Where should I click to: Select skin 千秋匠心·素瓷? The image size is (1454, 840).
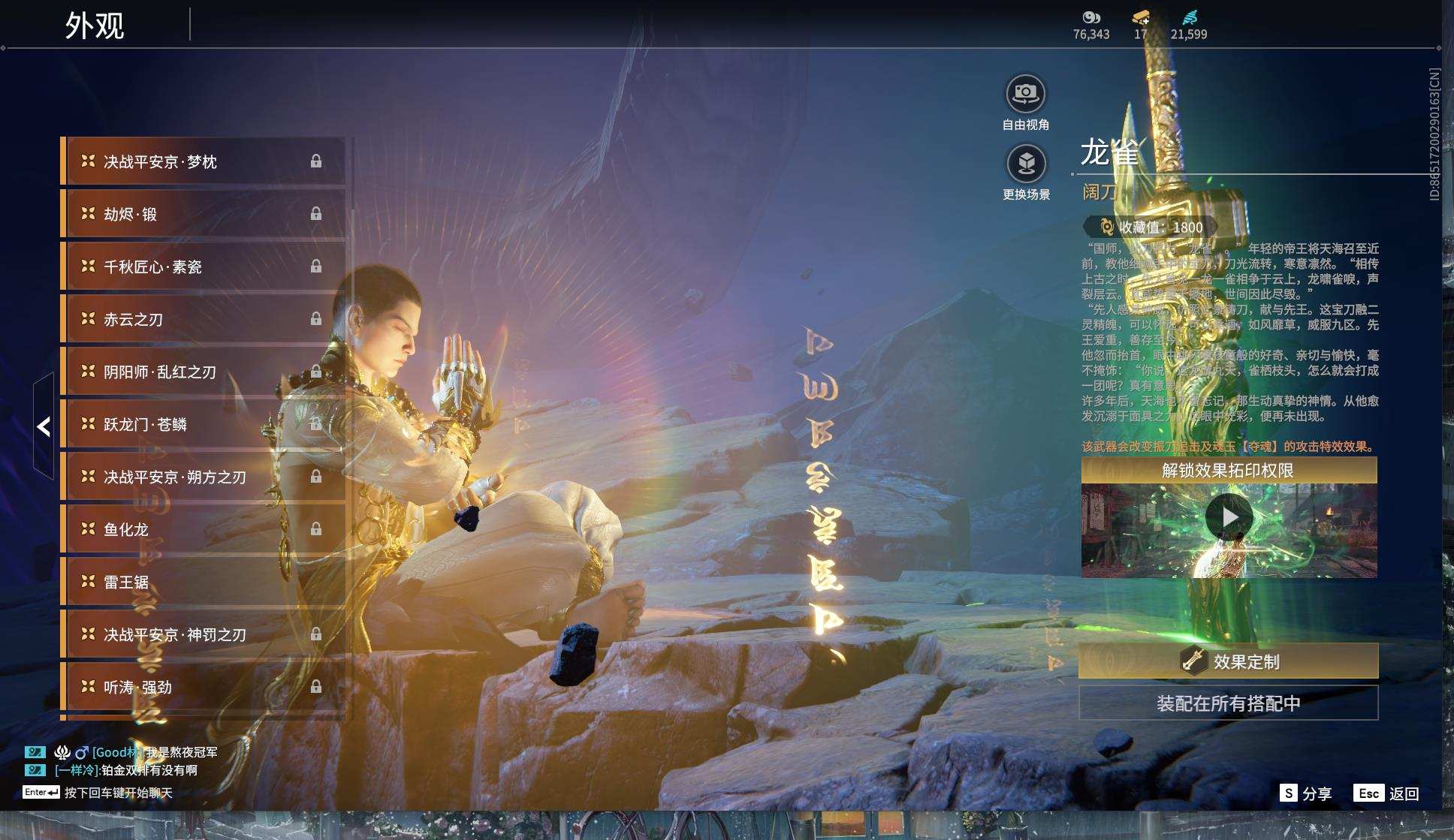(203, 266)
